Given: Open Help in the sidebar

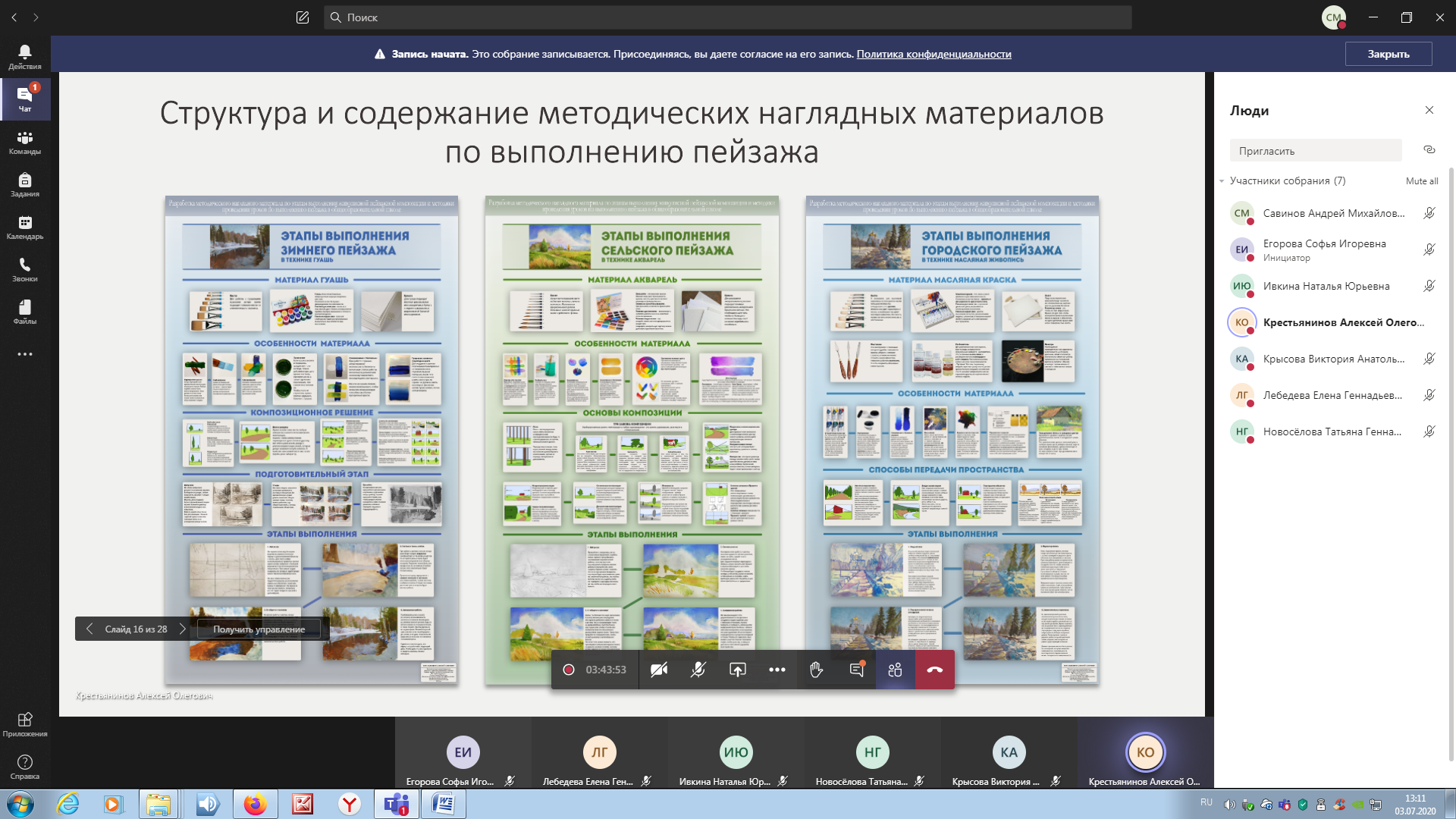Looking at the screenshot, I should [x=25, y=767].
